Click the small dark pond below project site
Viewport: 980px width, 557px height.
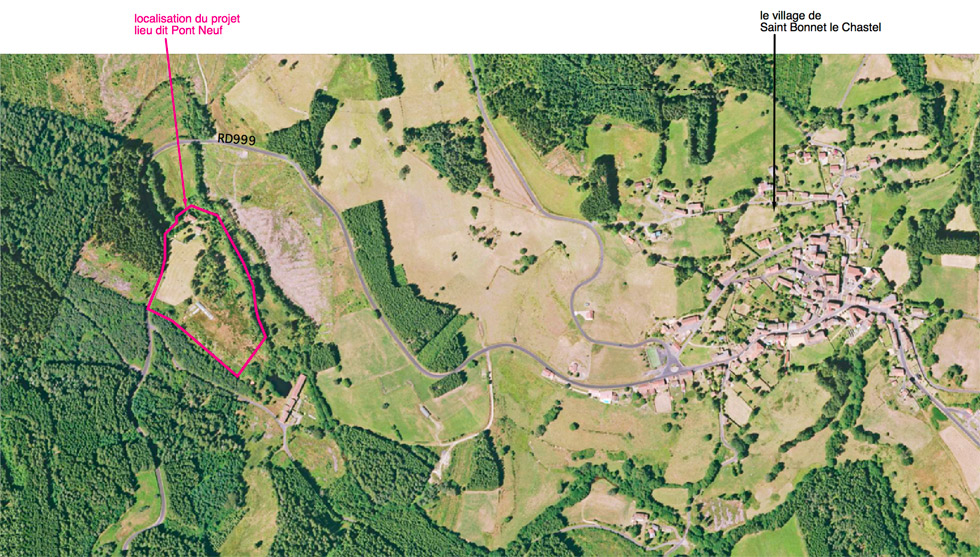(280, 384)
